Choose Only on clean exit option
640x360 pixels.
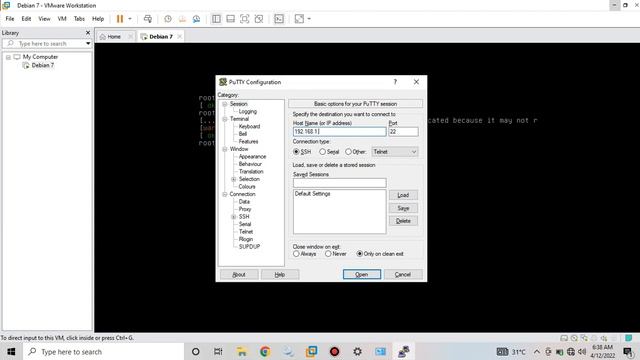360,254
